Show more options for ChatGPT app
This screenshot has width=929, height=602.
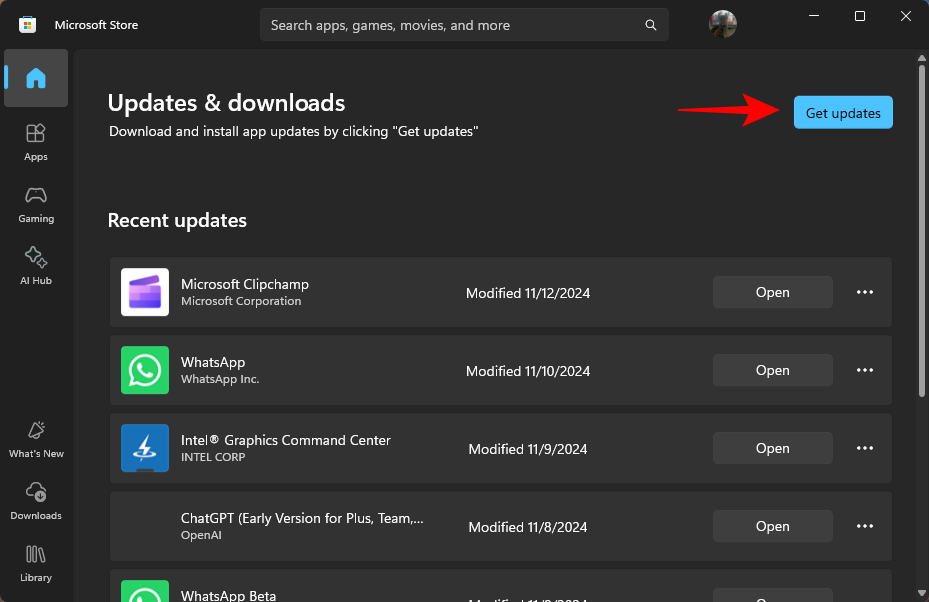pos(865,526)
